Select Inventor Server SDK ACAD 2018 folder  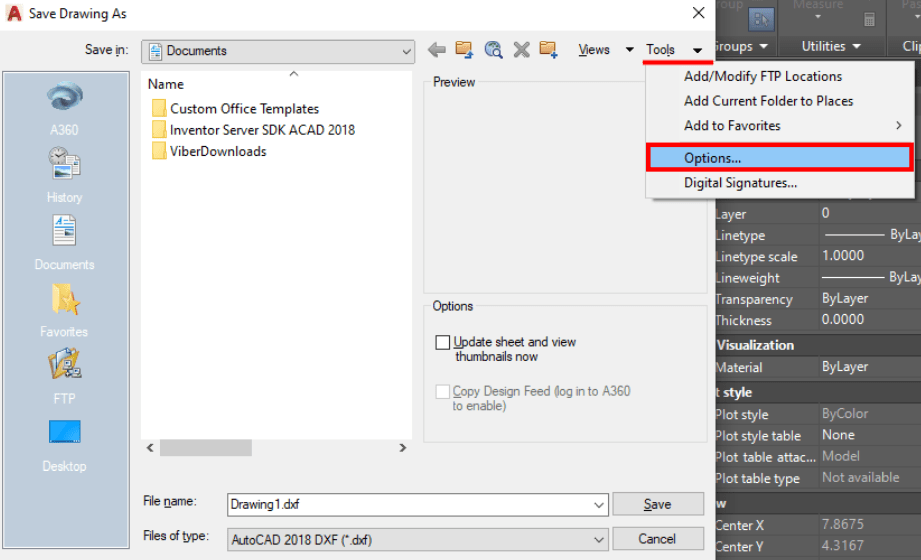[253, 130]
